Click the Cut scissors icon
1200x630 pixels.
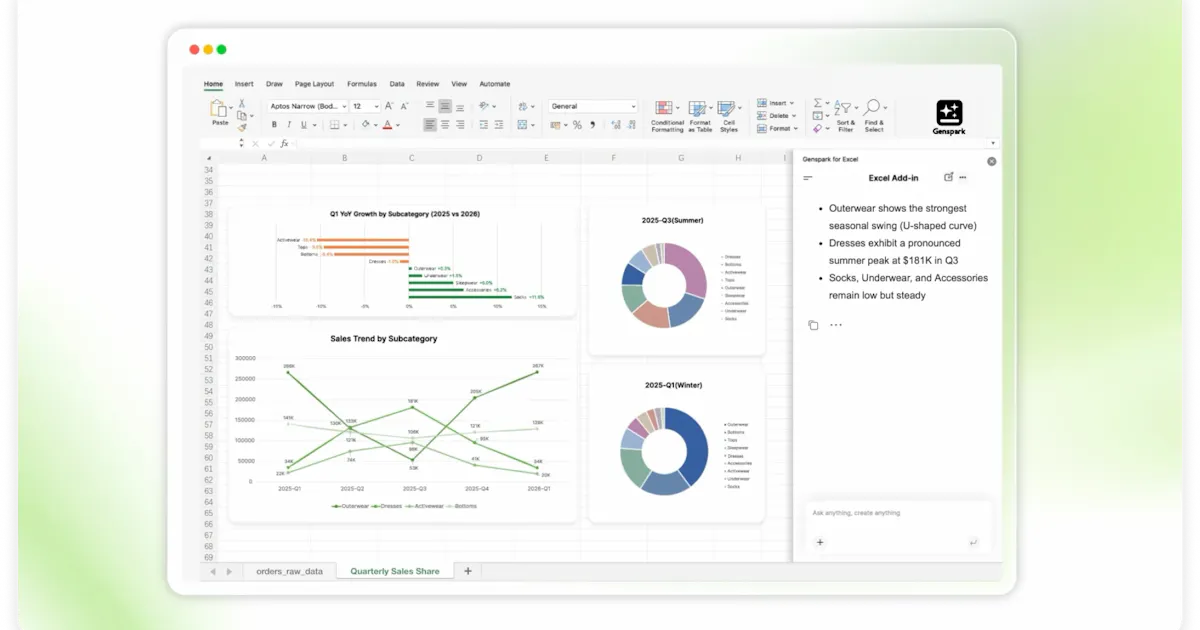click(x=241, y=103)
